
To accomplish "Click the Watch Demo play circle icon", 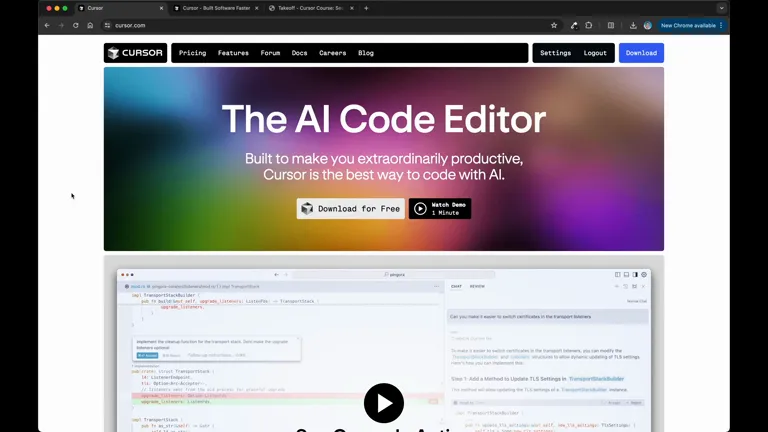I will coord(420,209).
